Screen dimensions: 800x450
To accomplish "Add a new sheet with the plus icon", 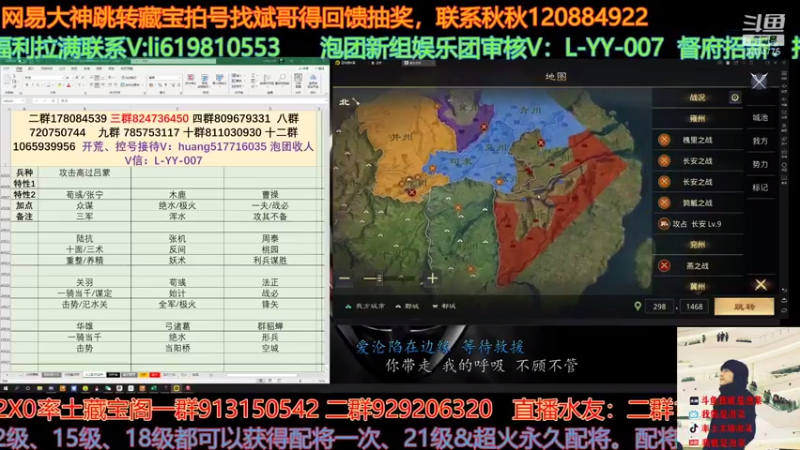I will [x=211, y=375].
